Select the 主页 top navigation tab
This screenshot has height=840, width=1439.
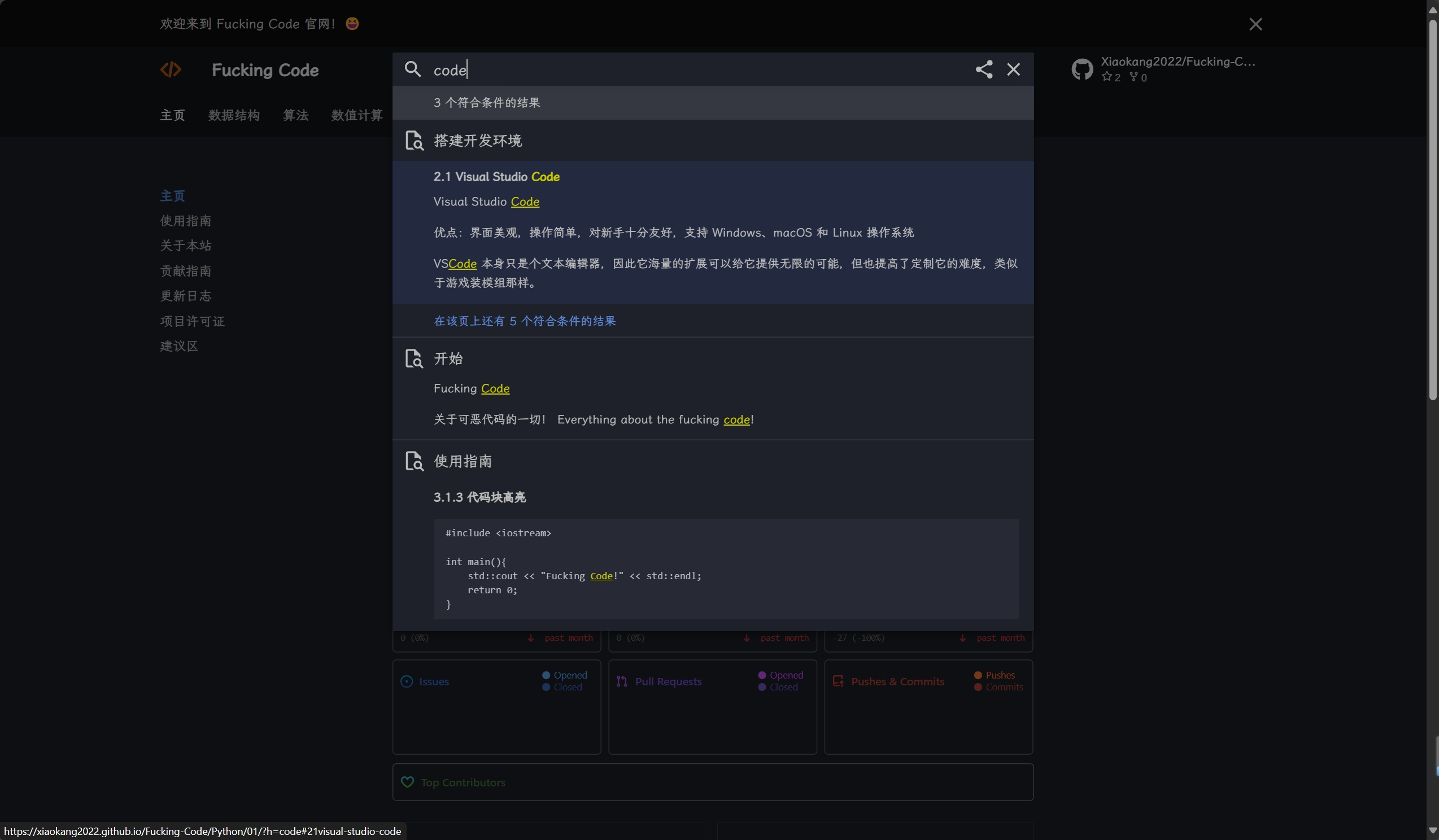(172, 115)
